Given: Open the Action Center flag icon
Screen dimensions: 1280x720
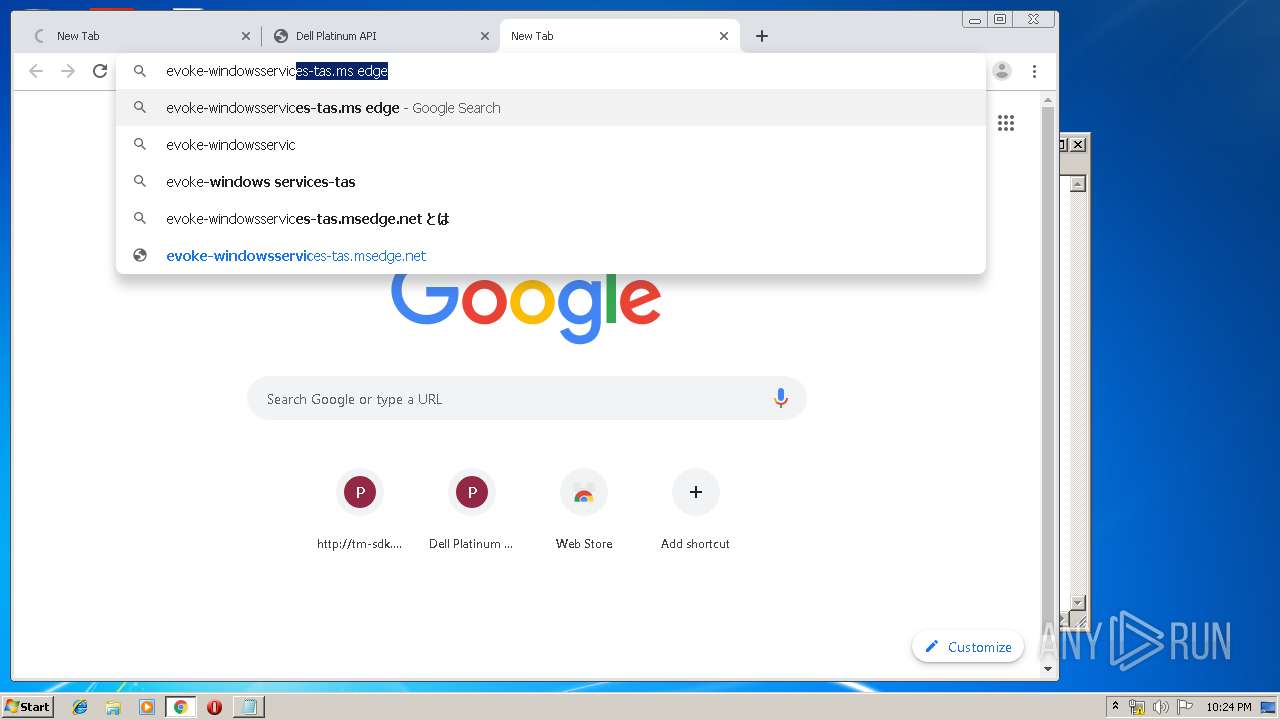Looking at the screenshot, I should [x=1185, y=707].
